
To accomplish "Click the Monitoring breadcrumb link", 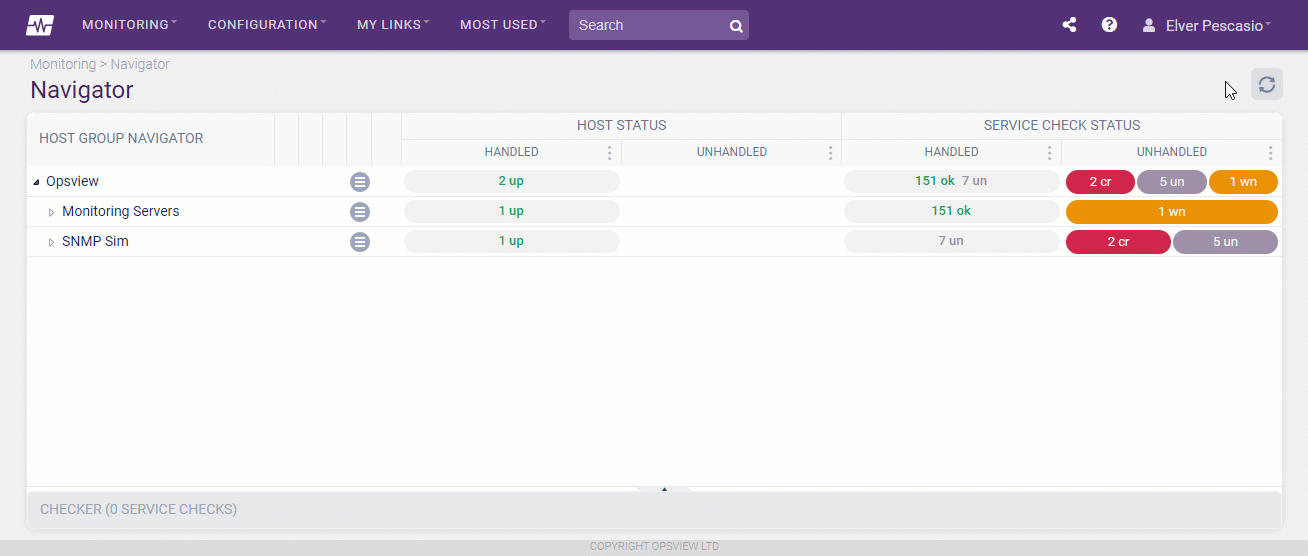I will (x=62, y=64).
